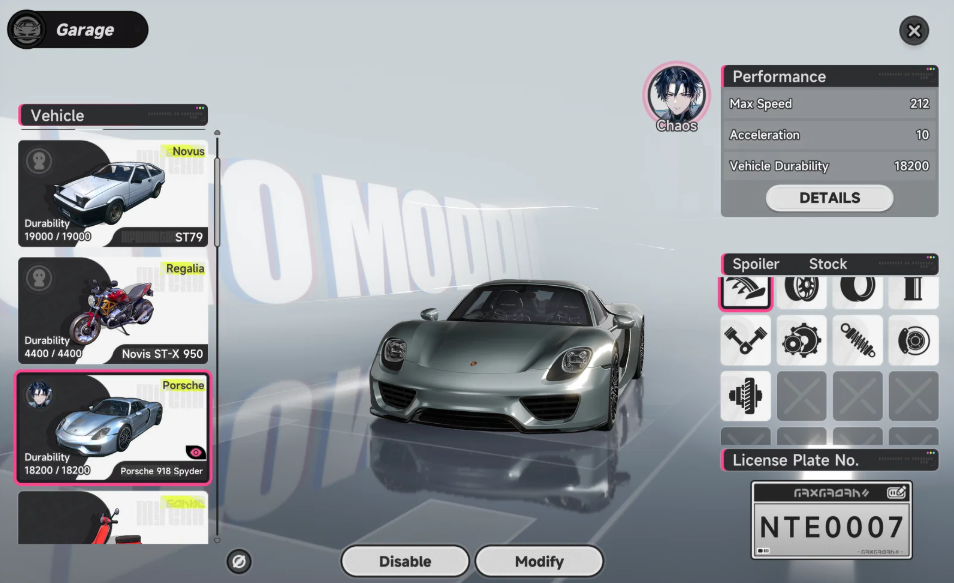Screen dimensions: 954x583
Task: Edit the license plate number
Action: click(897, 492)
